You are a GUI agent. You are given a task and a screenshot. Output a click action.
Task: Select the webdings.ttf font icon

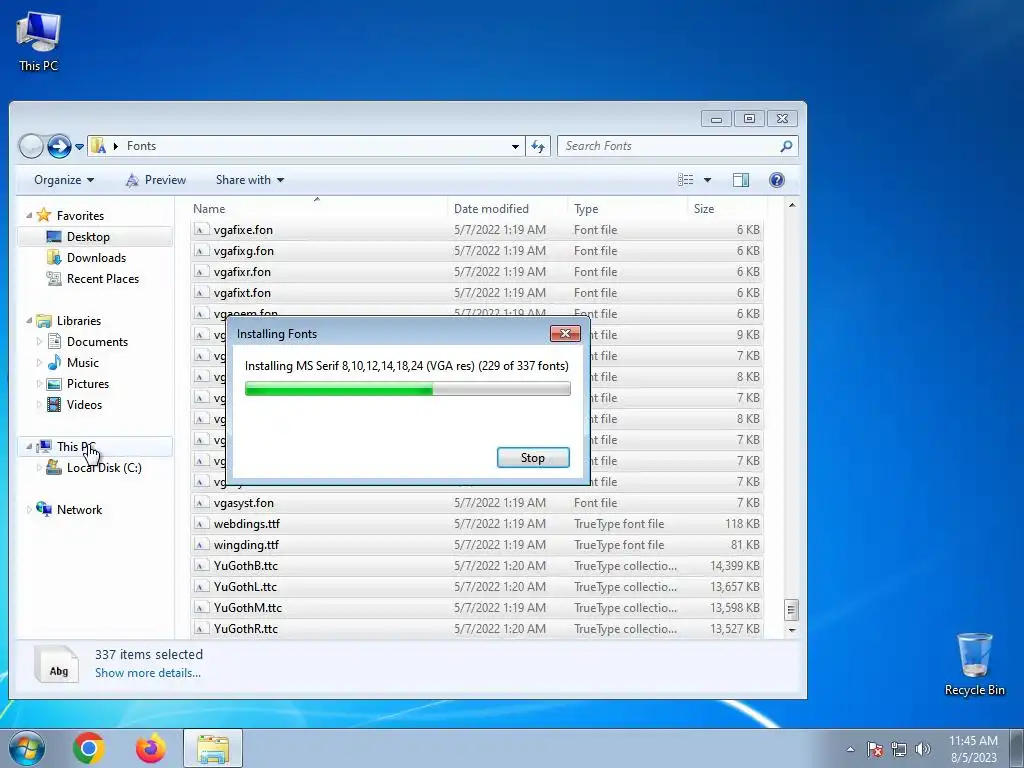tap(202, 524)
